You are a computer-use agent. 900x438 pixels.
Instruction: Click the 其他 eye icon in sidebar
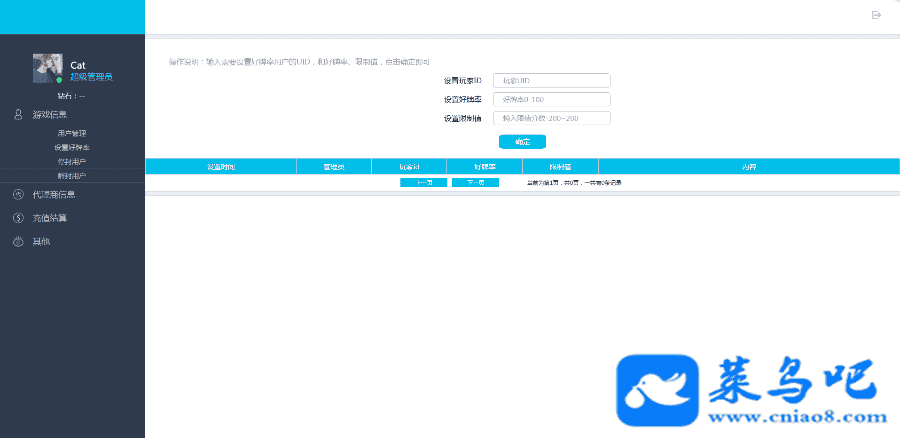coord(18,242)
